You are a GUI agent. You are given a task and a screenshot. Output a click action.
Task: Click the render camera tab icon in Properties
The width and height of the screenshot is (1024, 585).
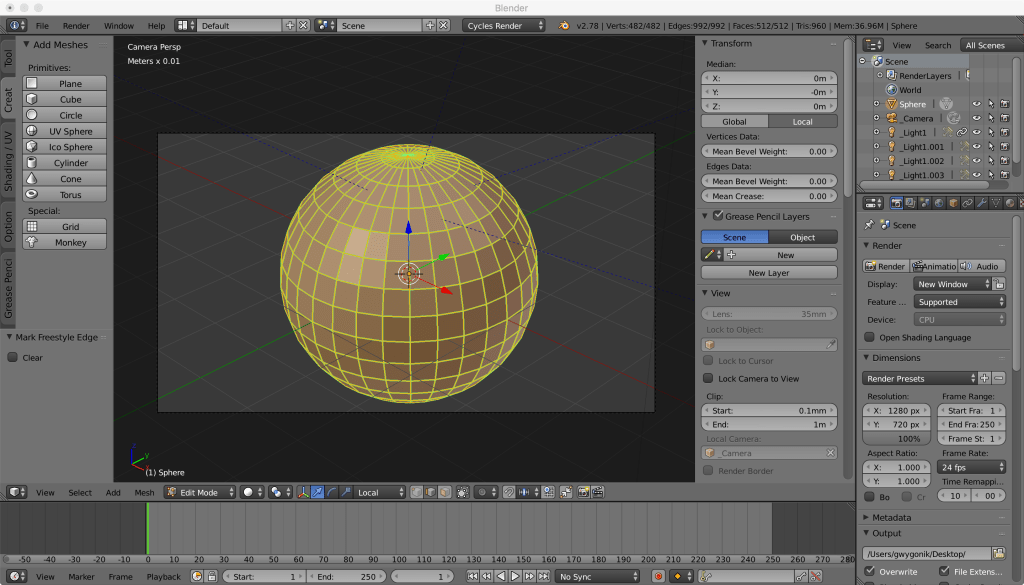(896, 201)
